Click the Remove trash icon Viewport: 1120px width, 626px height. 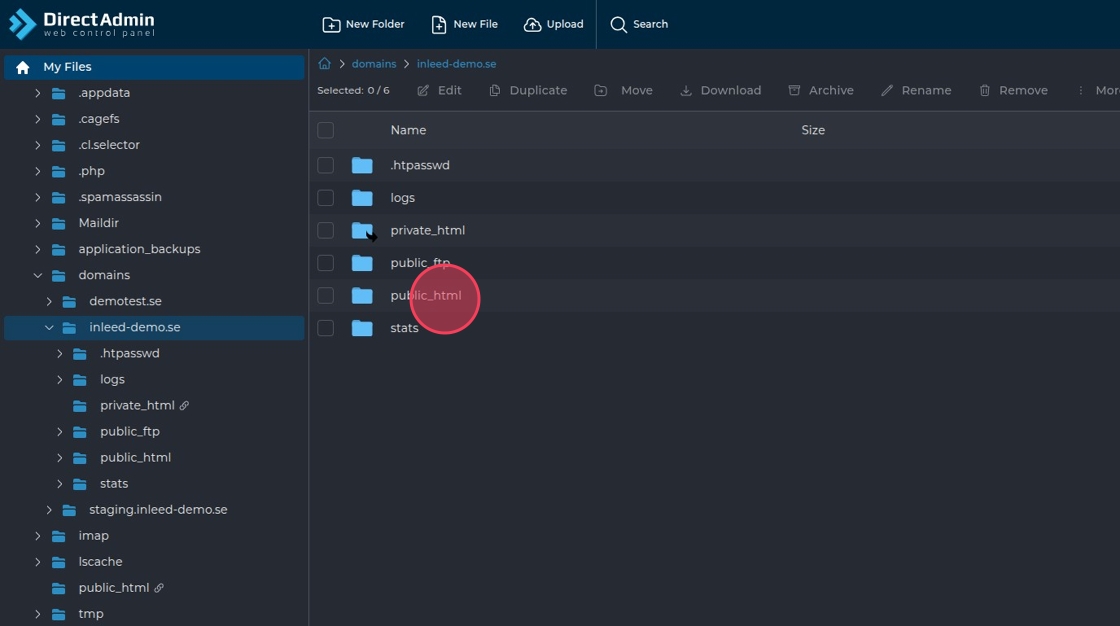coord(985,90)
